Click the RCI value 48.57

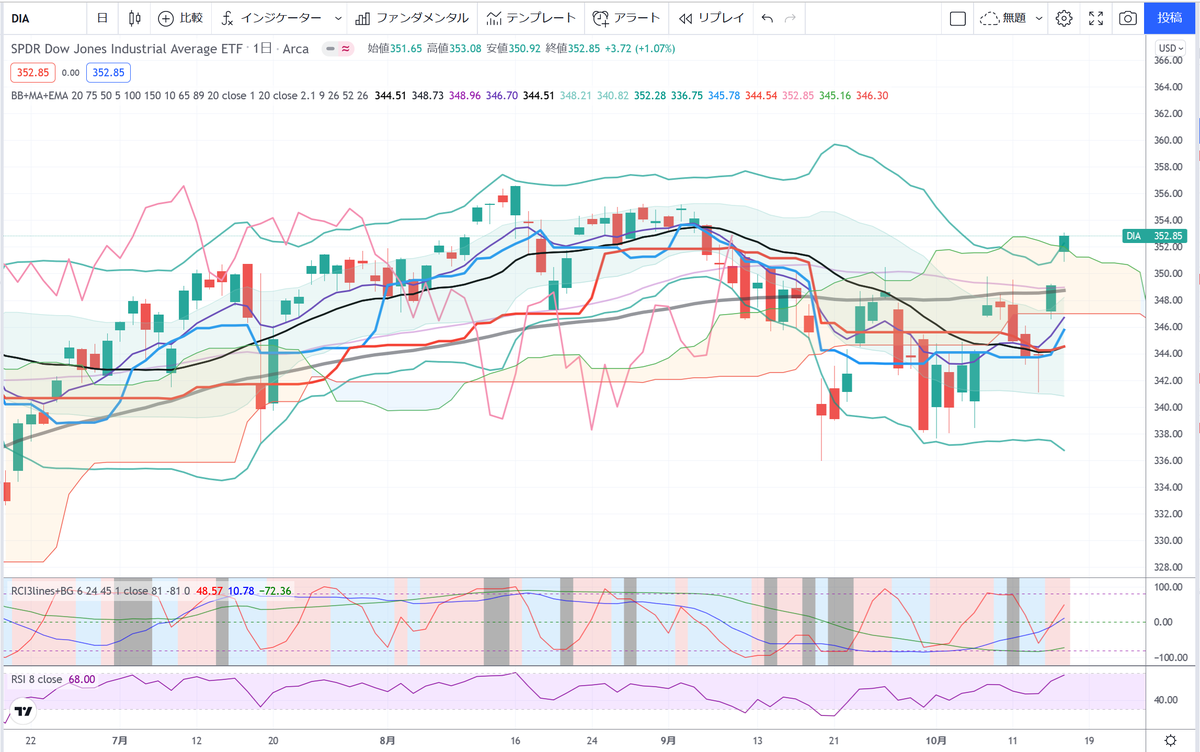[211, 590]
